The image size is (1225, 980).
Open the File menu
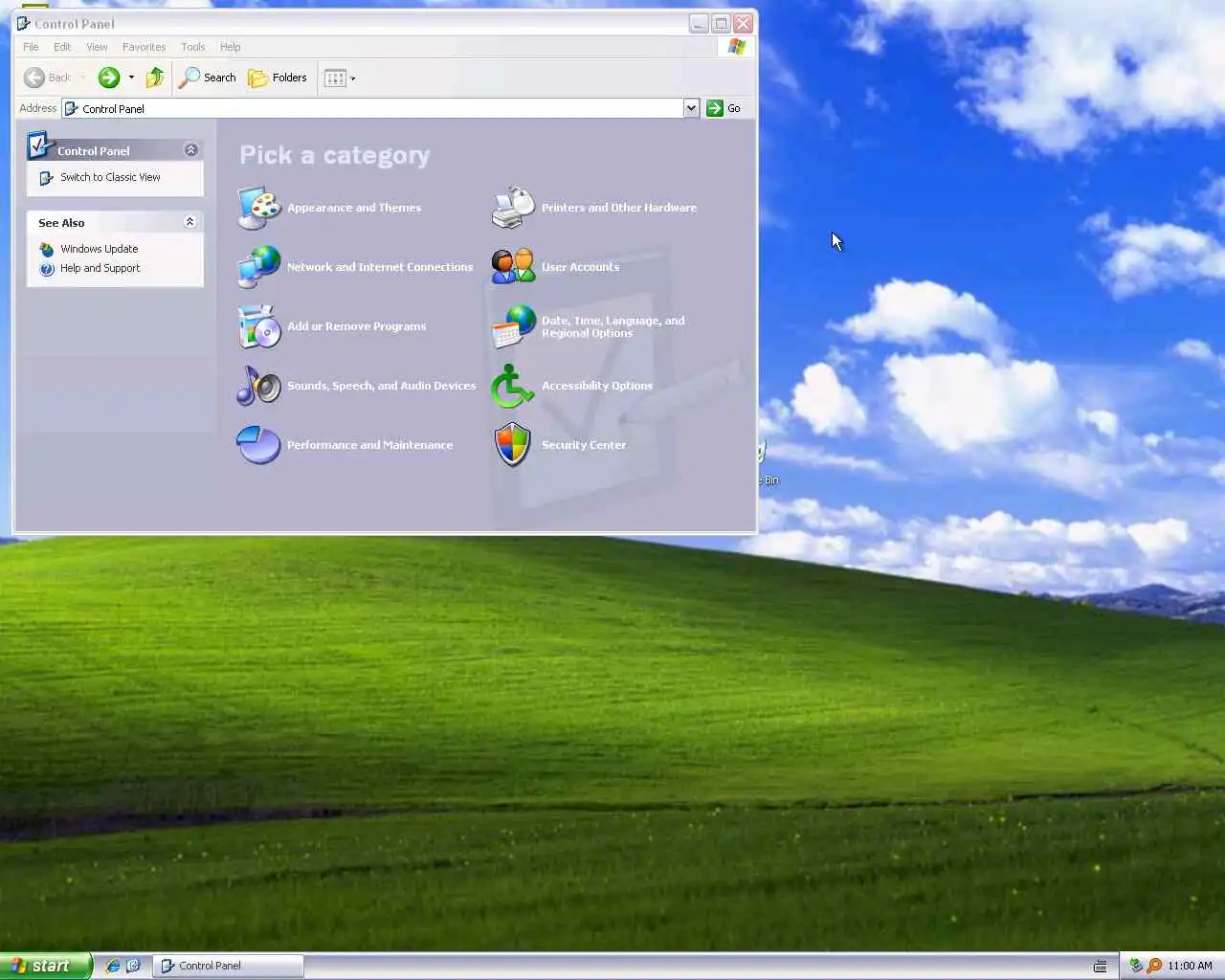[x=31, y=47]
